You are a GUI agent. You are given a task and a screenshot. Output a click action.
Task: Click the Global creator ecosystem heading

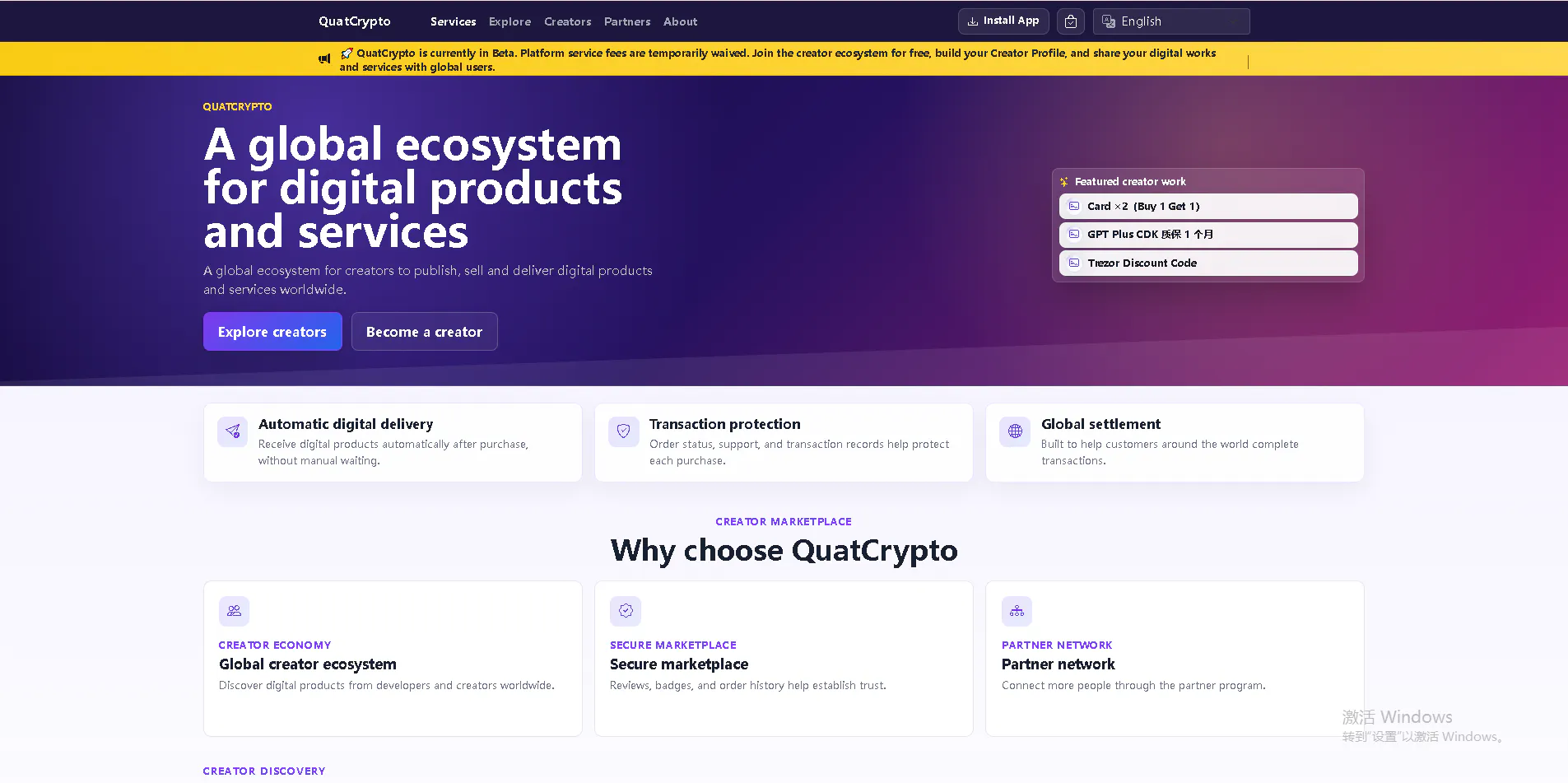click(x=308, y=664)
